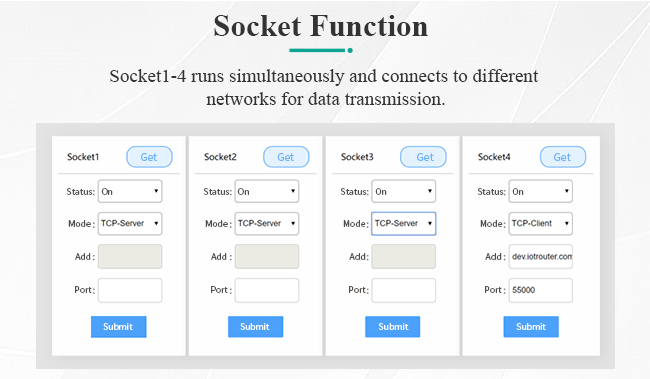The width and height of the screenshot is (650, 379).
Task: Click the Socket1 Port input field
Action: click(130, 290)
